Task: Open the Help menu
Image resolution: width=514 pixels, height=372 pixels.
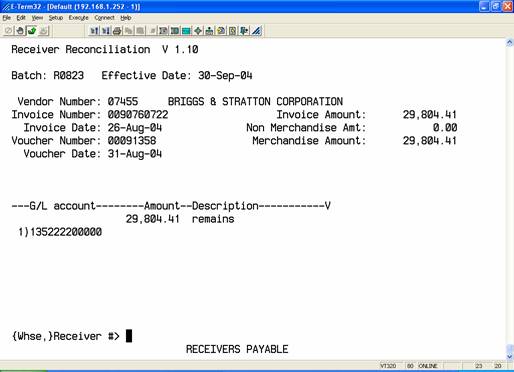Action: click(x=126, y=18)
